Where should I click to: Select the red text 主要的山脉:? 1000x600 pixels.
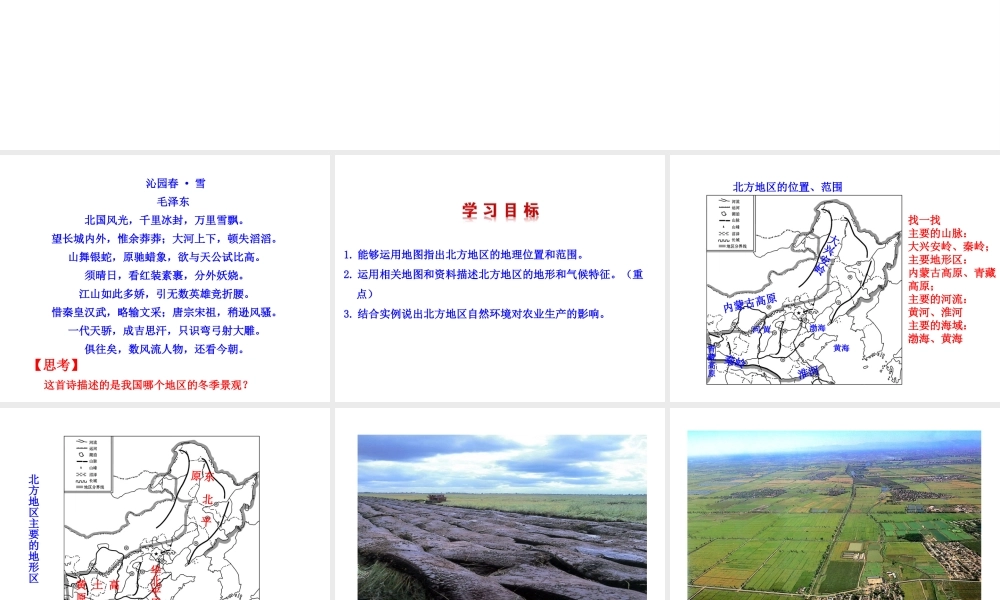click(938, 233)
